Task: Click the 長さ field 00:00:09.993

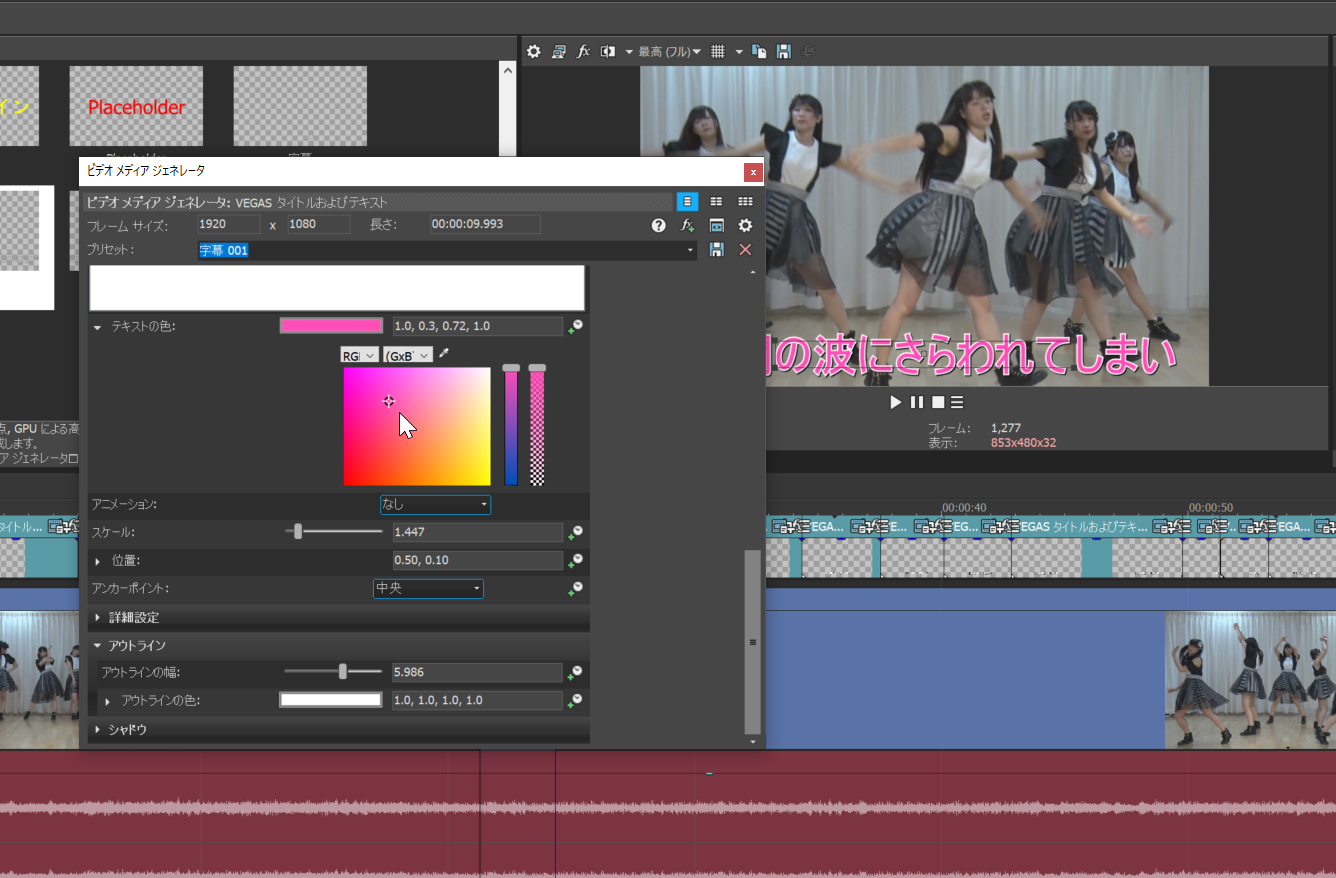Action: coord(485,224)
